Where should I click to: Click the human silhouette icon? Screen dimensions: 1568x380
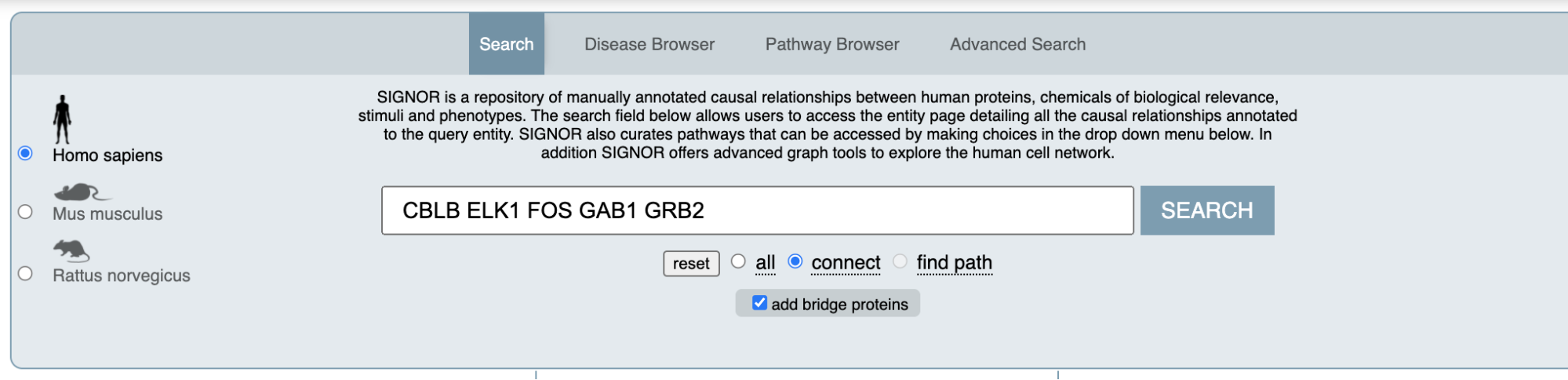pyautogui.click(x=62, y=119)
